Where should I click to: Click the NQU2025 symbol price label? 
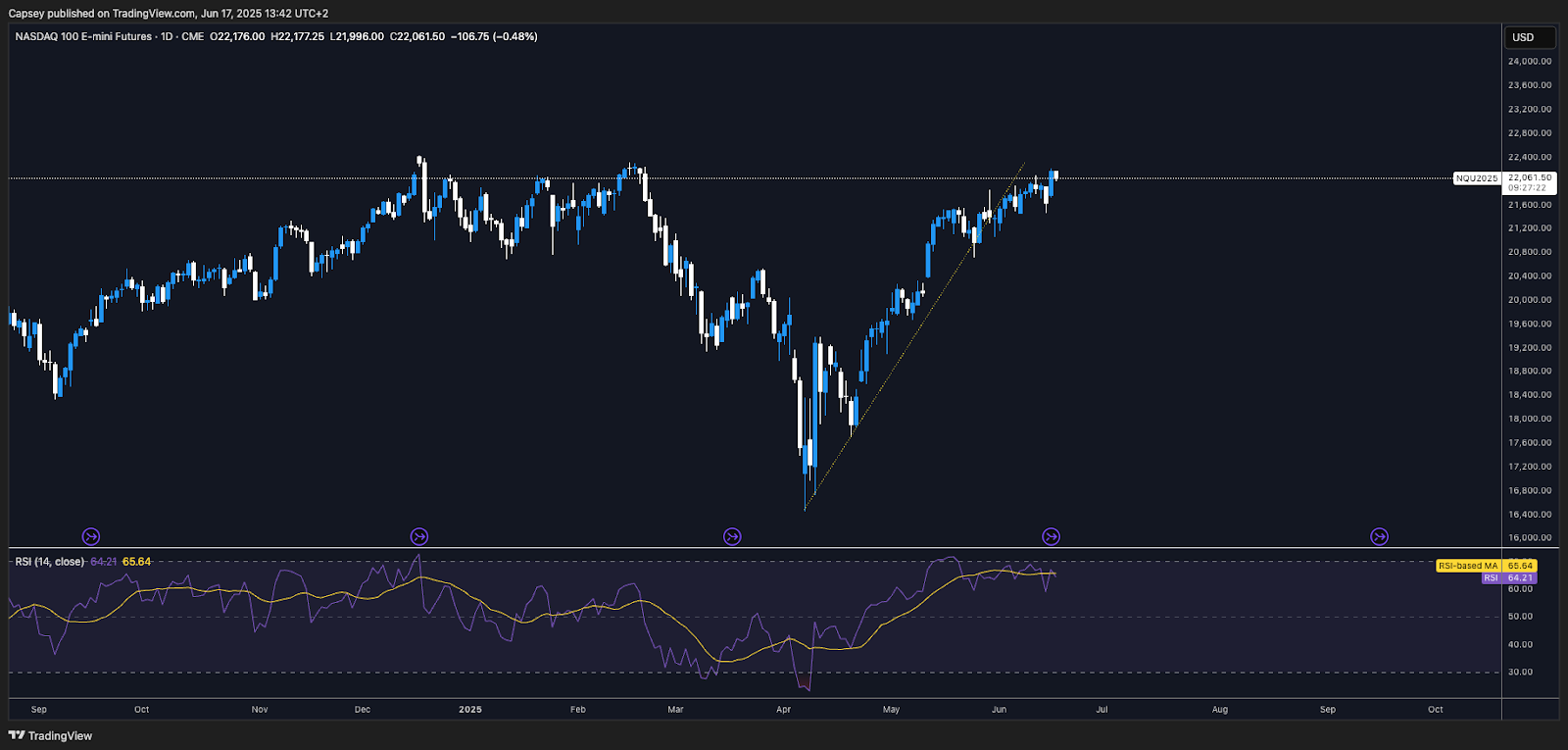pos(1476,178)
